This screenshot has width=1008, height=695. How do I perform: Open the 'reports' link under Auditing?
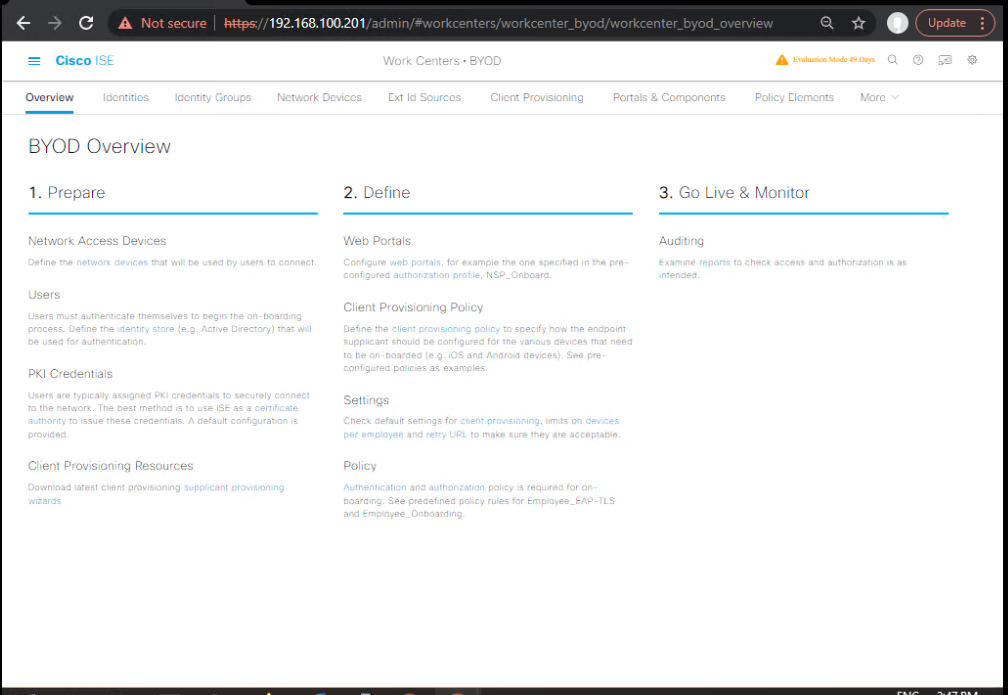tap(714, 262)
